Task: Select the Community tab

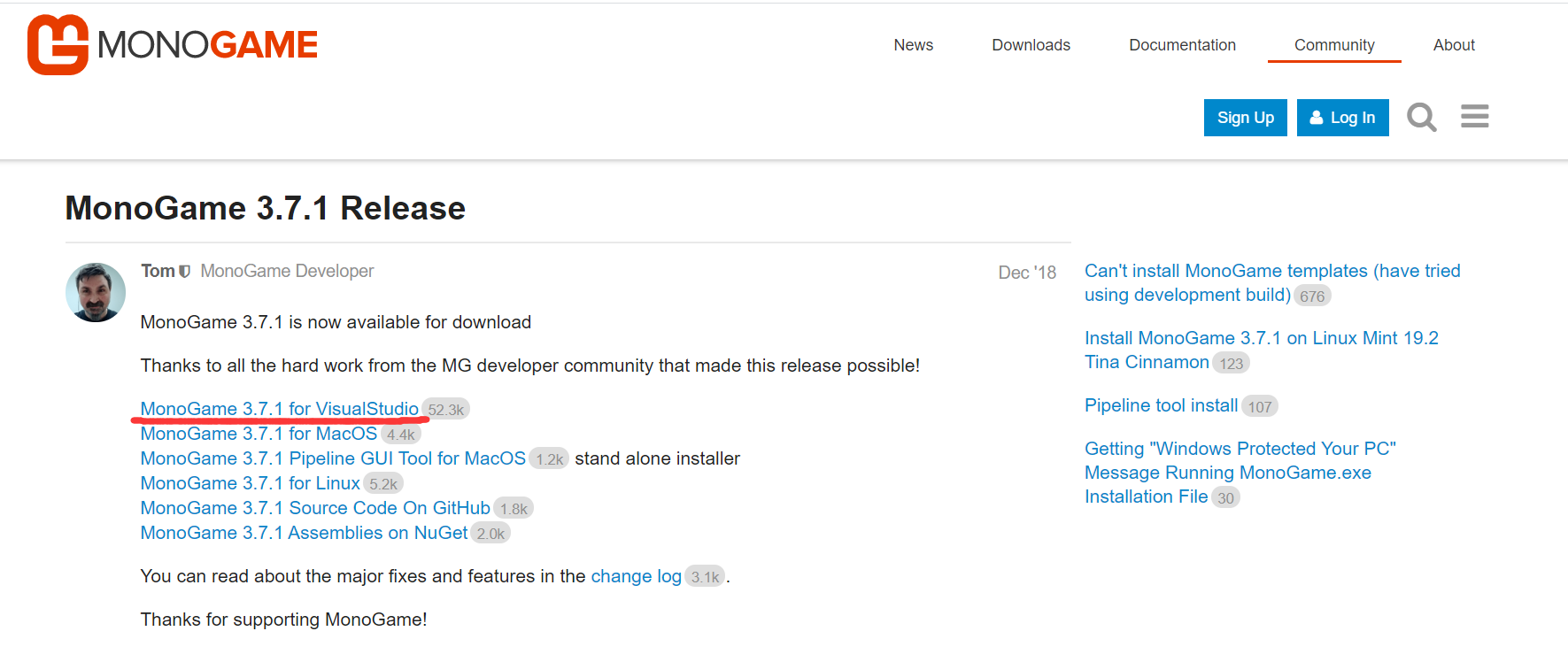Action: (1333, 45)
